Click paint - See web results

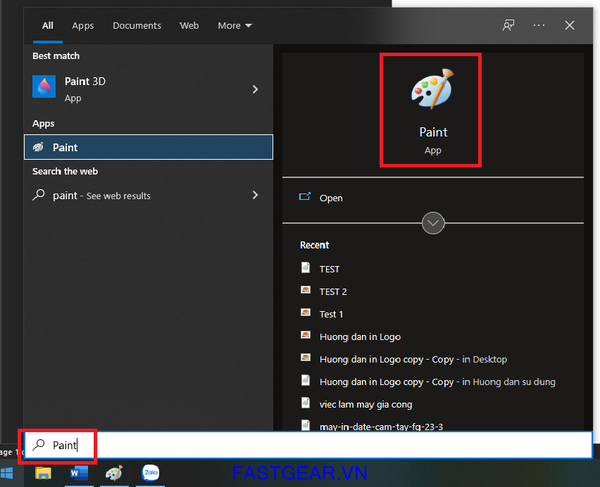[x=148, y=195]
